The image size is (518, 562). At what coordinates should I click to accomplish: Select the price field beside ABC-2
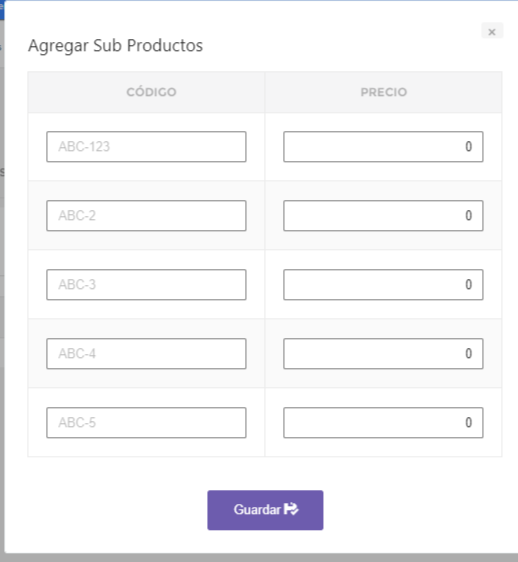383,215
